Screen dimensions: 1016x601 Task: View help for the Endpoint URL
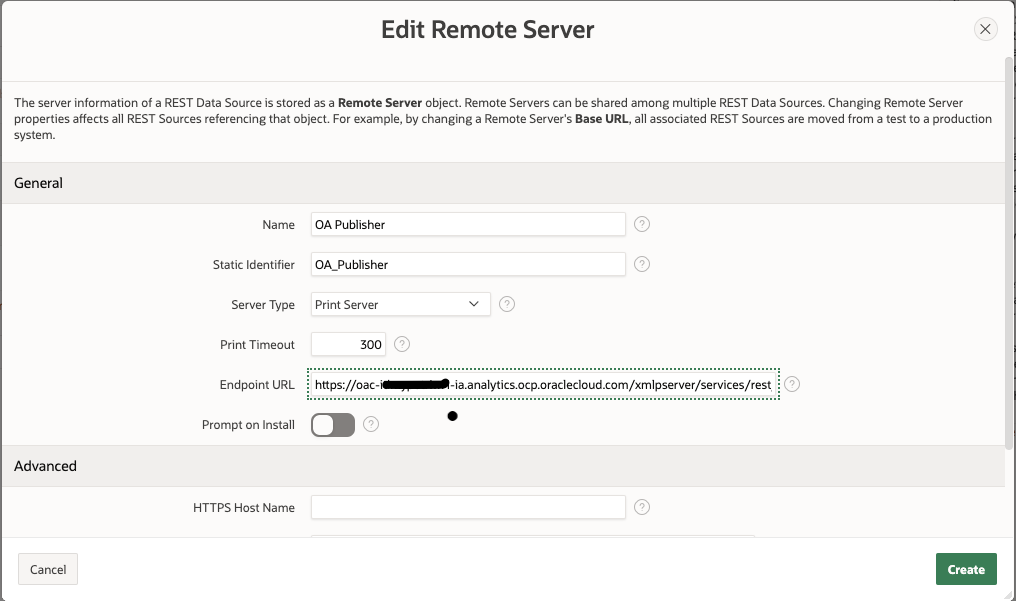click(791, 384)
